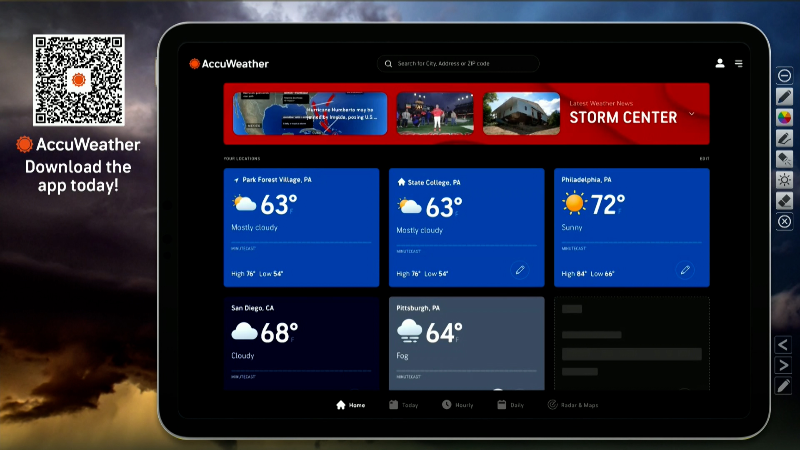Expand the Storm Center chevron
This screenshot has width=800, height=450.
pos(692,114)
